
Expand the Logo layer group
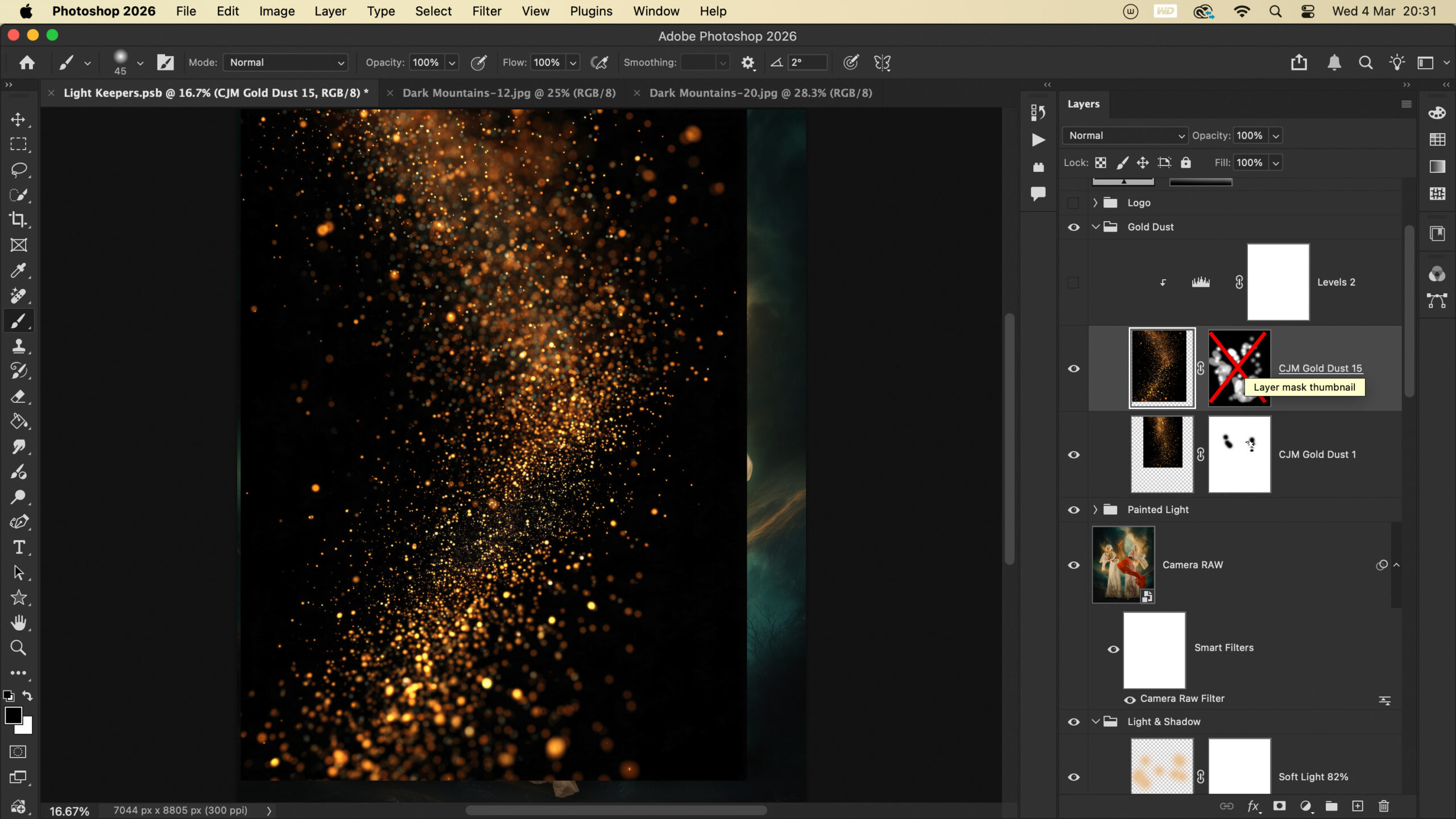click(x=1095, y=202)
